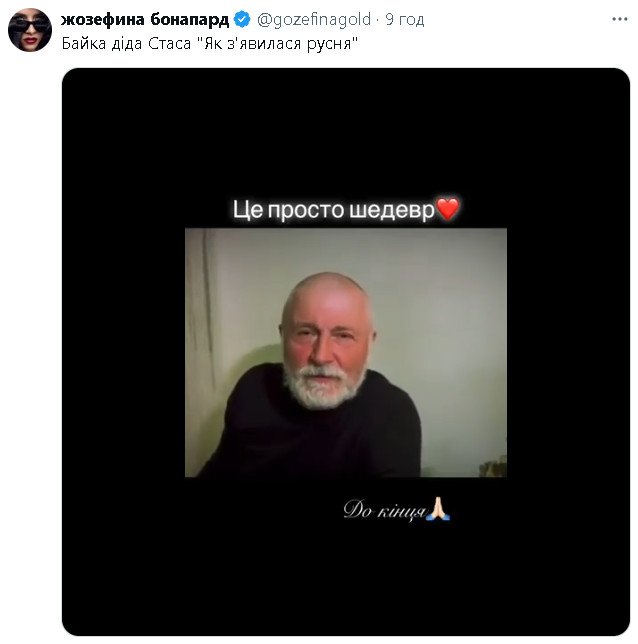Click the tweet text "Байка діда Стаса"
This screenshot has width=638, height=644.
[x=126, y=43]
